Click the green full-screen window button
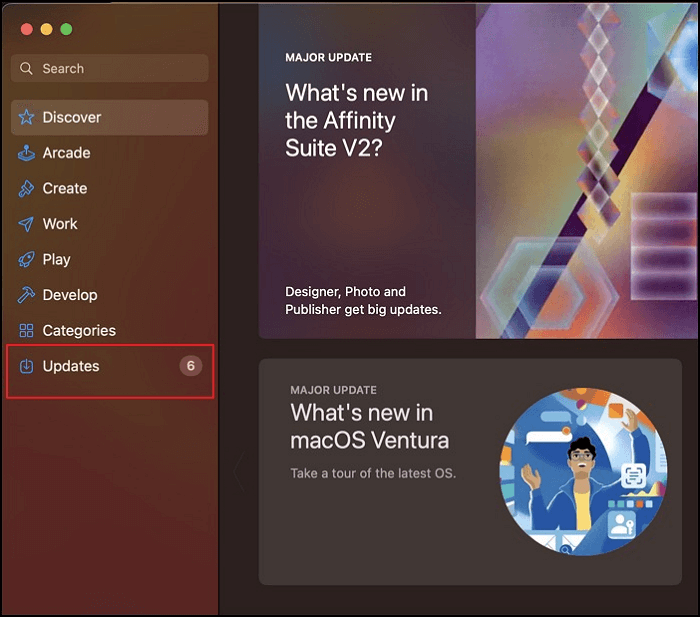 [66, 29]
